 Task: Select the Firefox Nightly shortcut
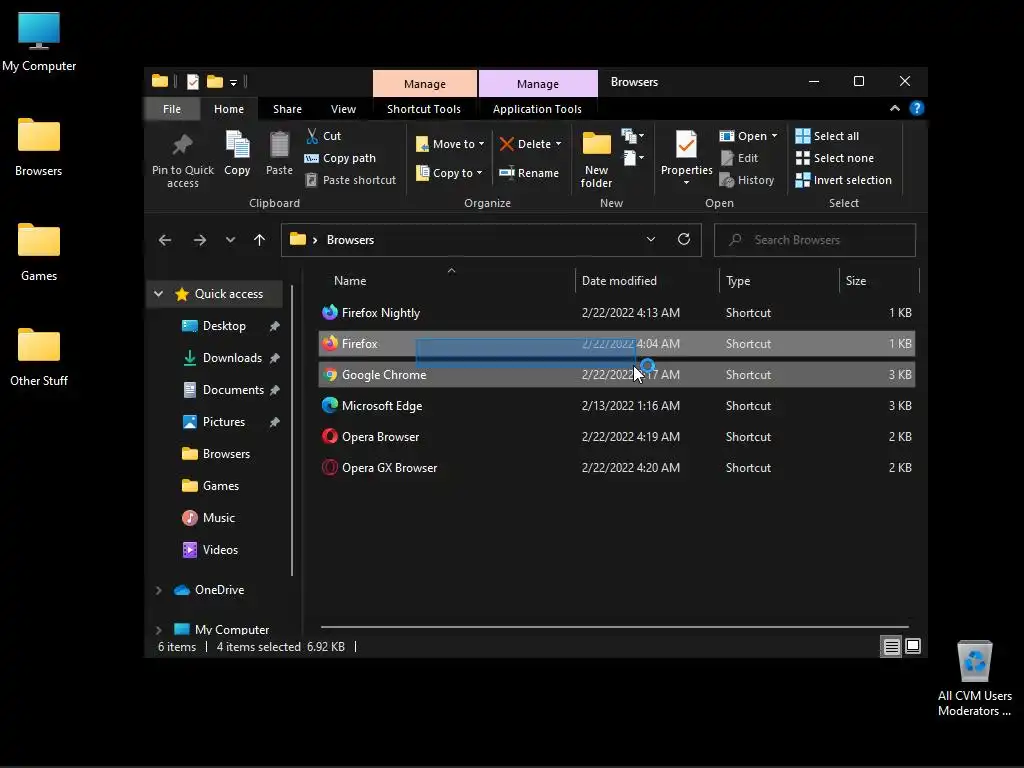(616, 313)
